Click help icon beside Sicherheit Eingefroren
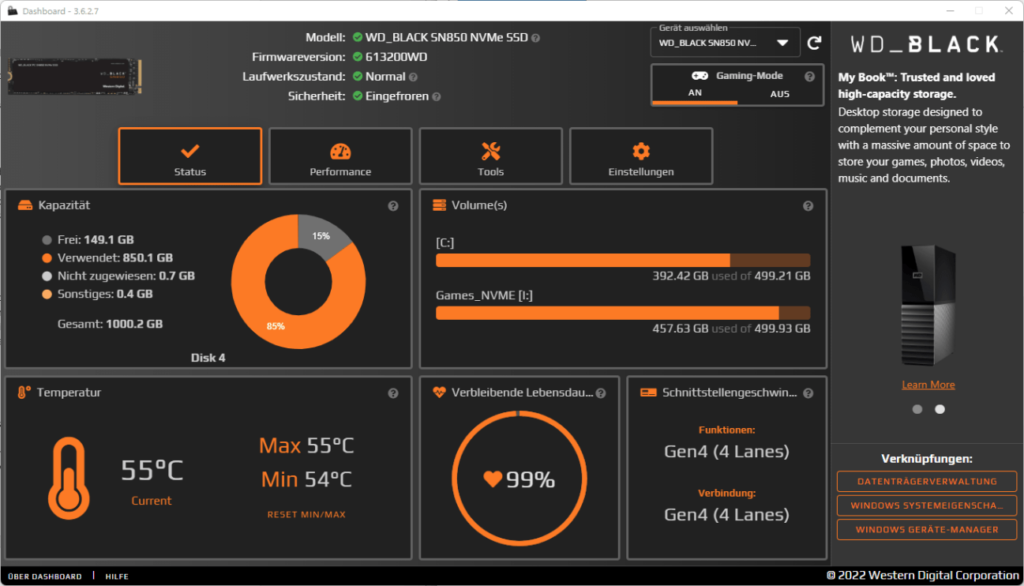 click(x=437, y=97)
